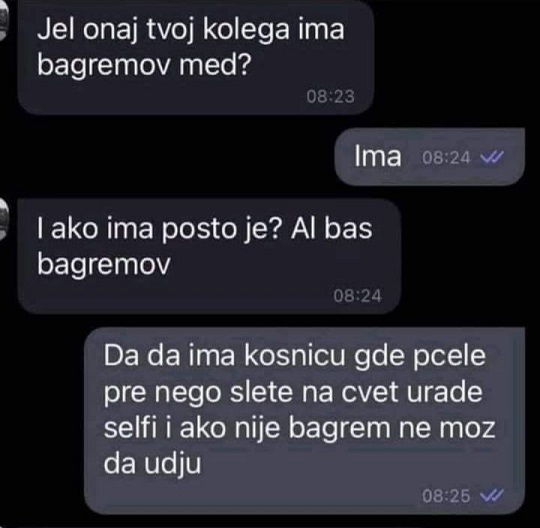Click the word posto in the third message
This screenshot has height=528, width=540.
click(x=199, y=231)
